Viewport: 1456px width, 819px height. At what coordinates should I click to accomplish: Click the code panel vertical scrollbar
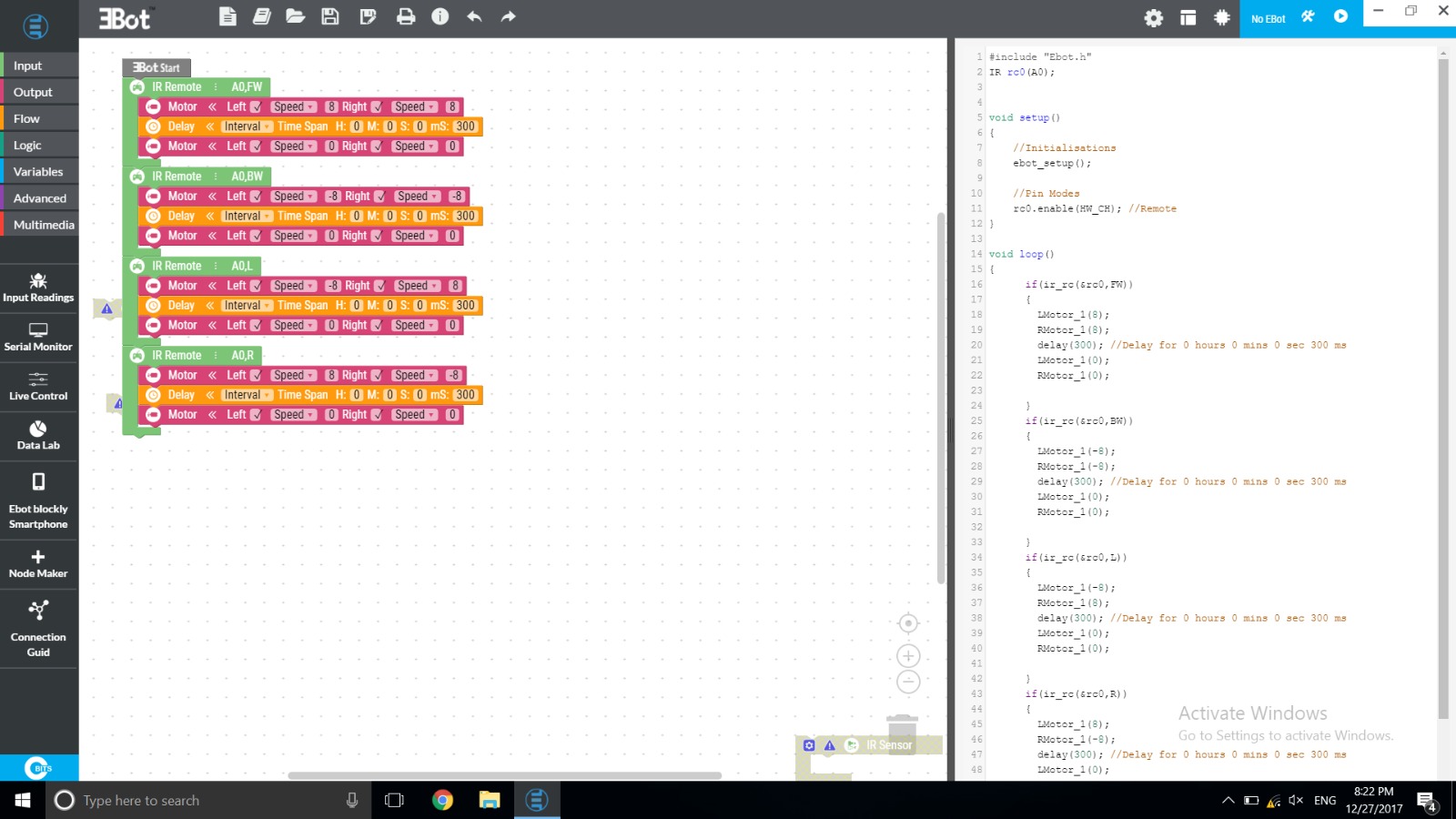(1442, 389)
